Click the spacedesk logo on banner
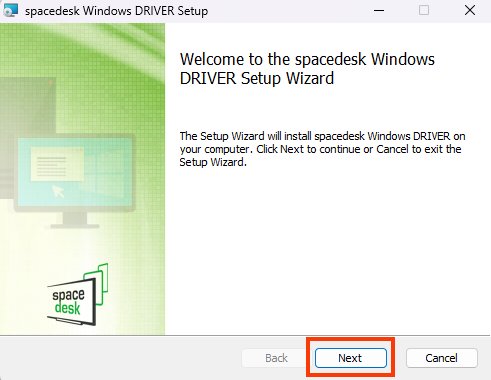This screenshot has height=380, width=491. [78, 295]
